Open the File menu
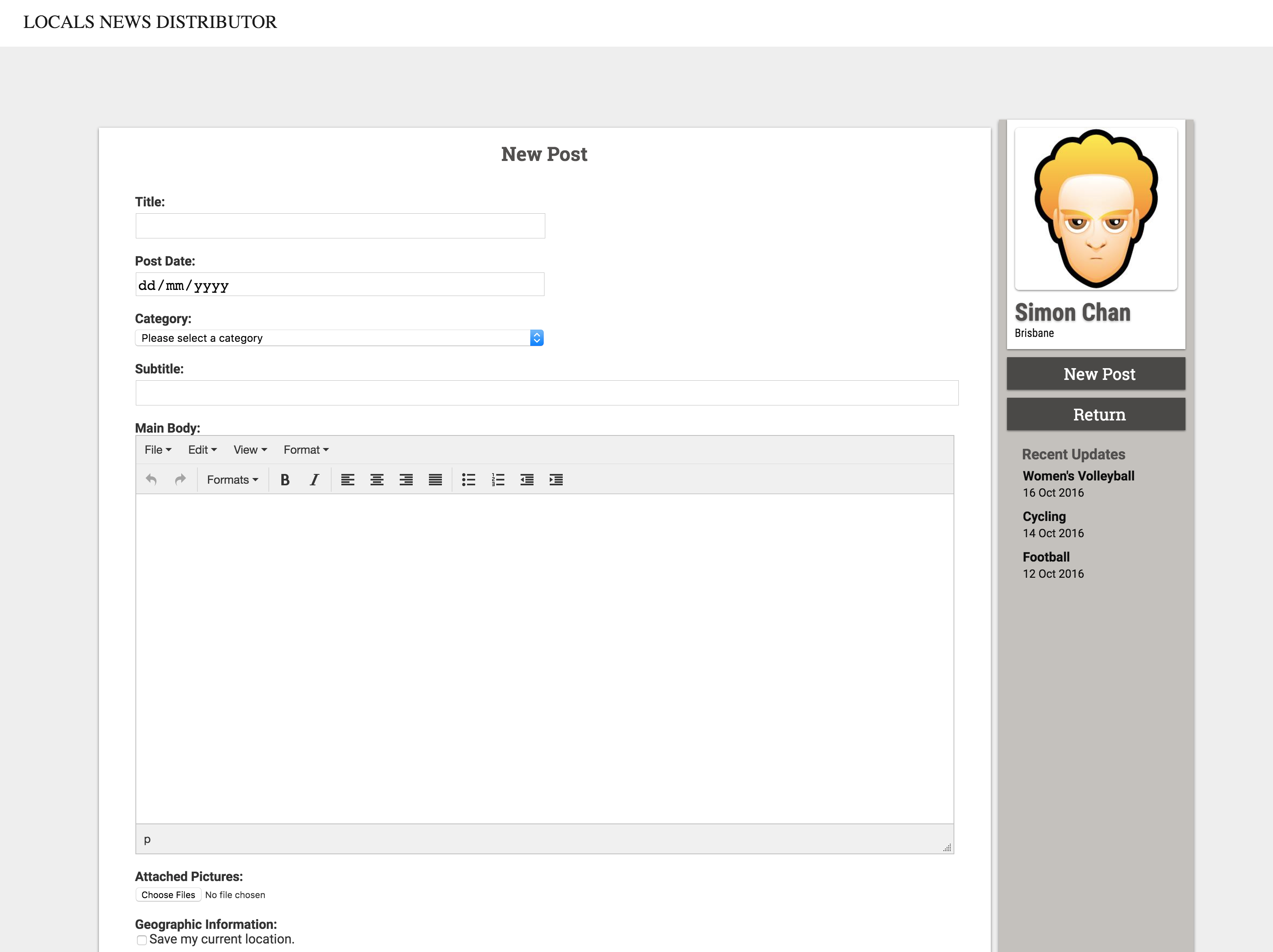The image size is (1273, 952). (158, 450)
